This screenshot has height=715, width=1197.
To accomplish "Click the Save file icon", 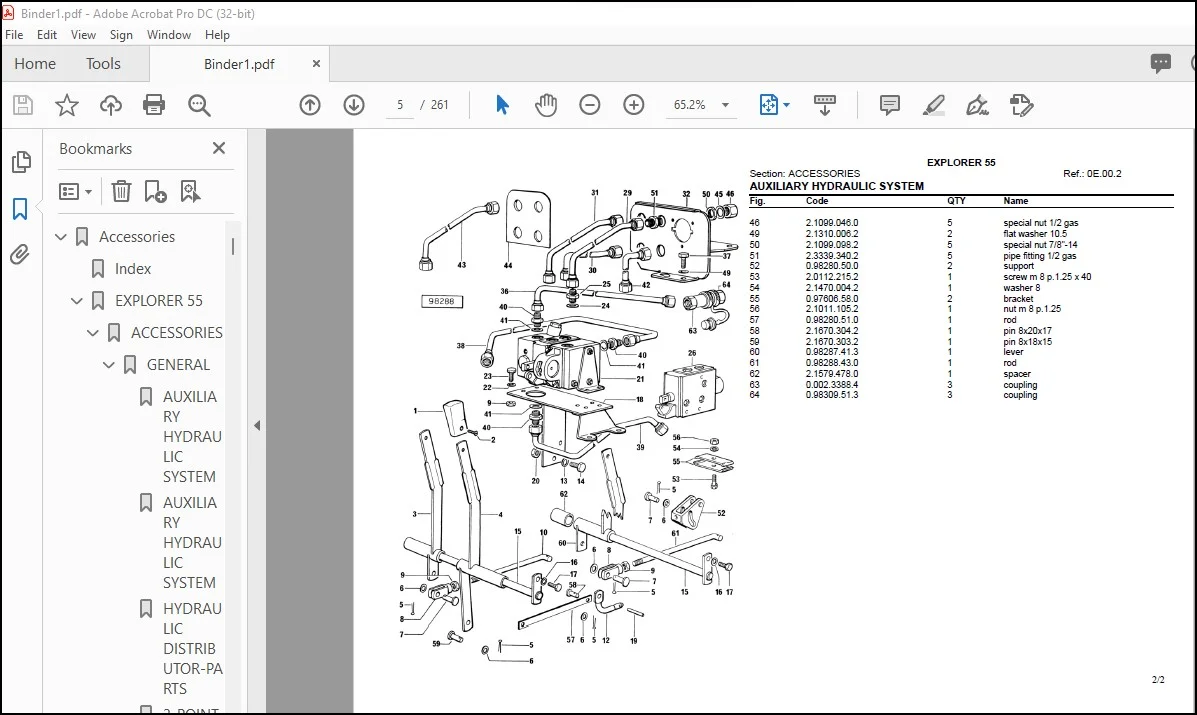I will 23,105.
